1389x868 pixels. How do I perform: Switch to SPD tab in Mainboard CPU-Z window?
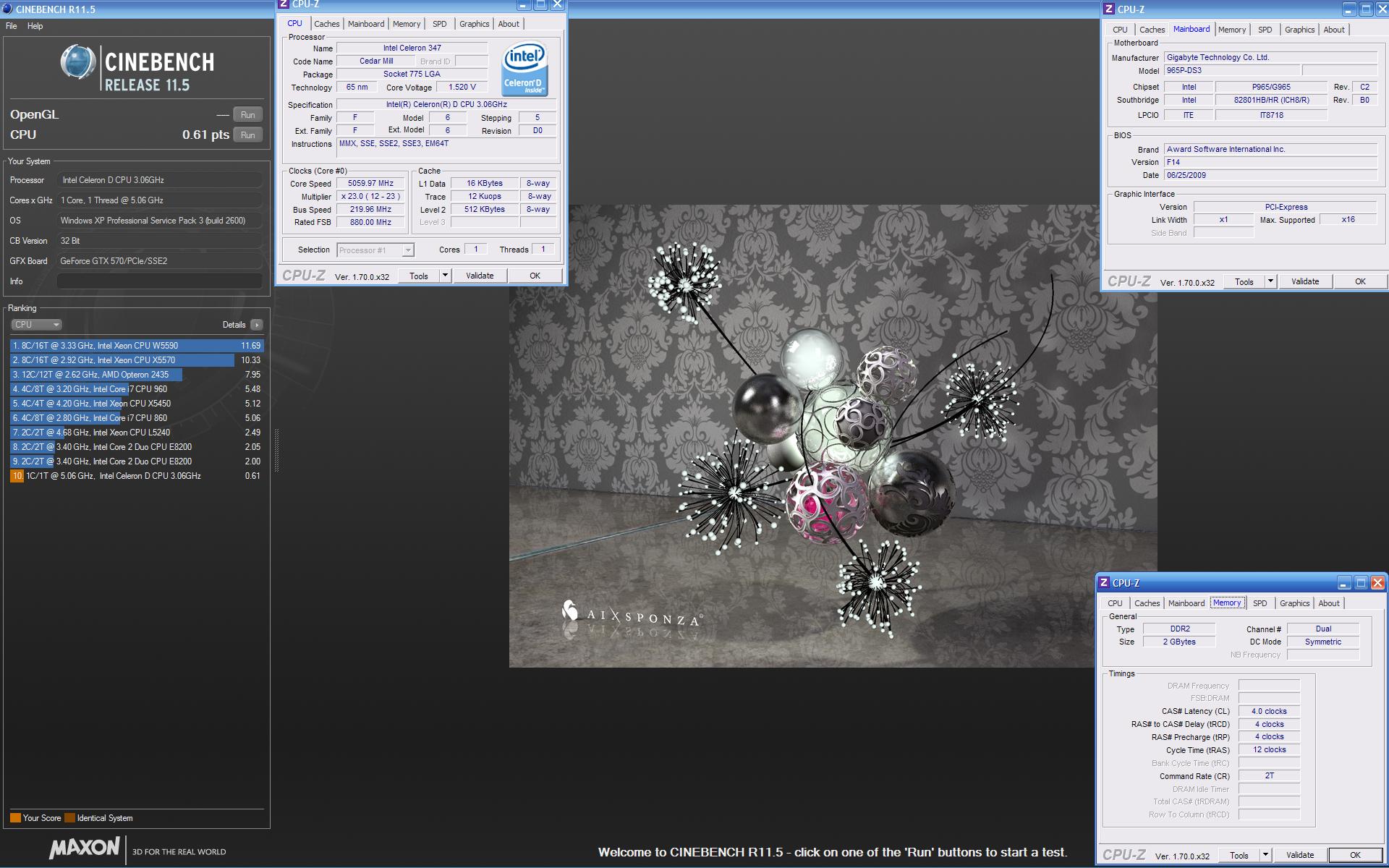pyautogui.click(x=1265, y=30)
